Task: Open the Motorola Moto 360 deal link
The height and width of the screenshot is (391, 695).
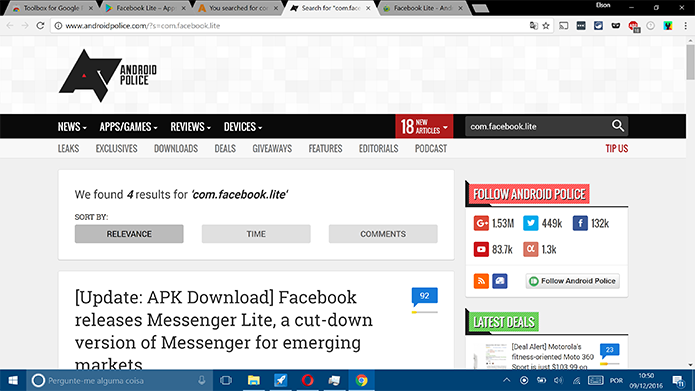Action: pos(552,356)
